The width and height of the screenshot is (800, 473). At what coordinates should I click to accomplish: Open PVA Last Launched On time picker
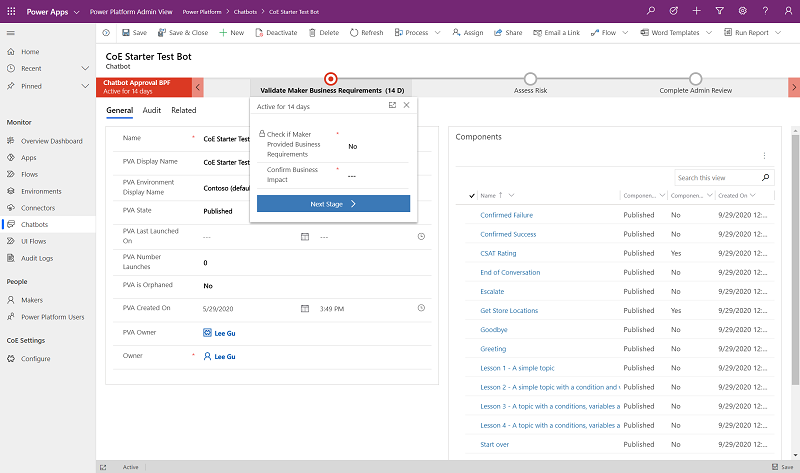pyautogui.click(x=421, y=236)
